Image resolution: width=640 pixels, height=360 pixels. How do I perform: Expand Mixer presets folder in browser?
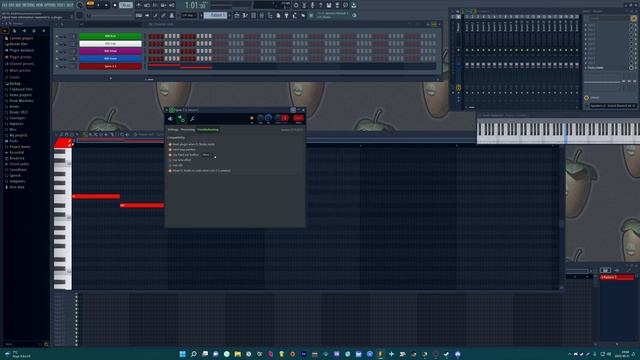coord(20,70)
